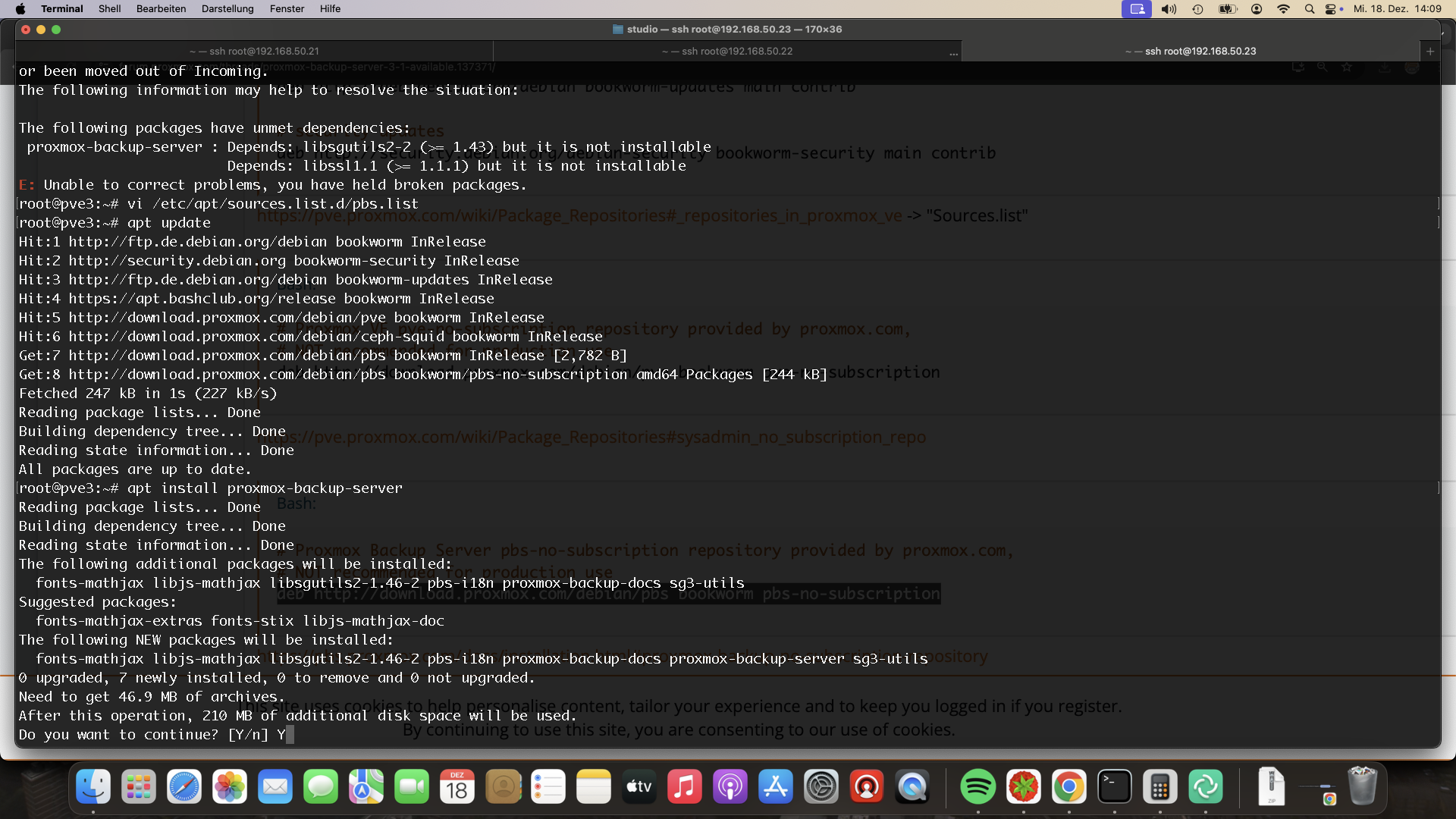The height and width of the screenshot is (819, 1456).
Task: Open Contacts app in the Dock
Action: point(503,786)
